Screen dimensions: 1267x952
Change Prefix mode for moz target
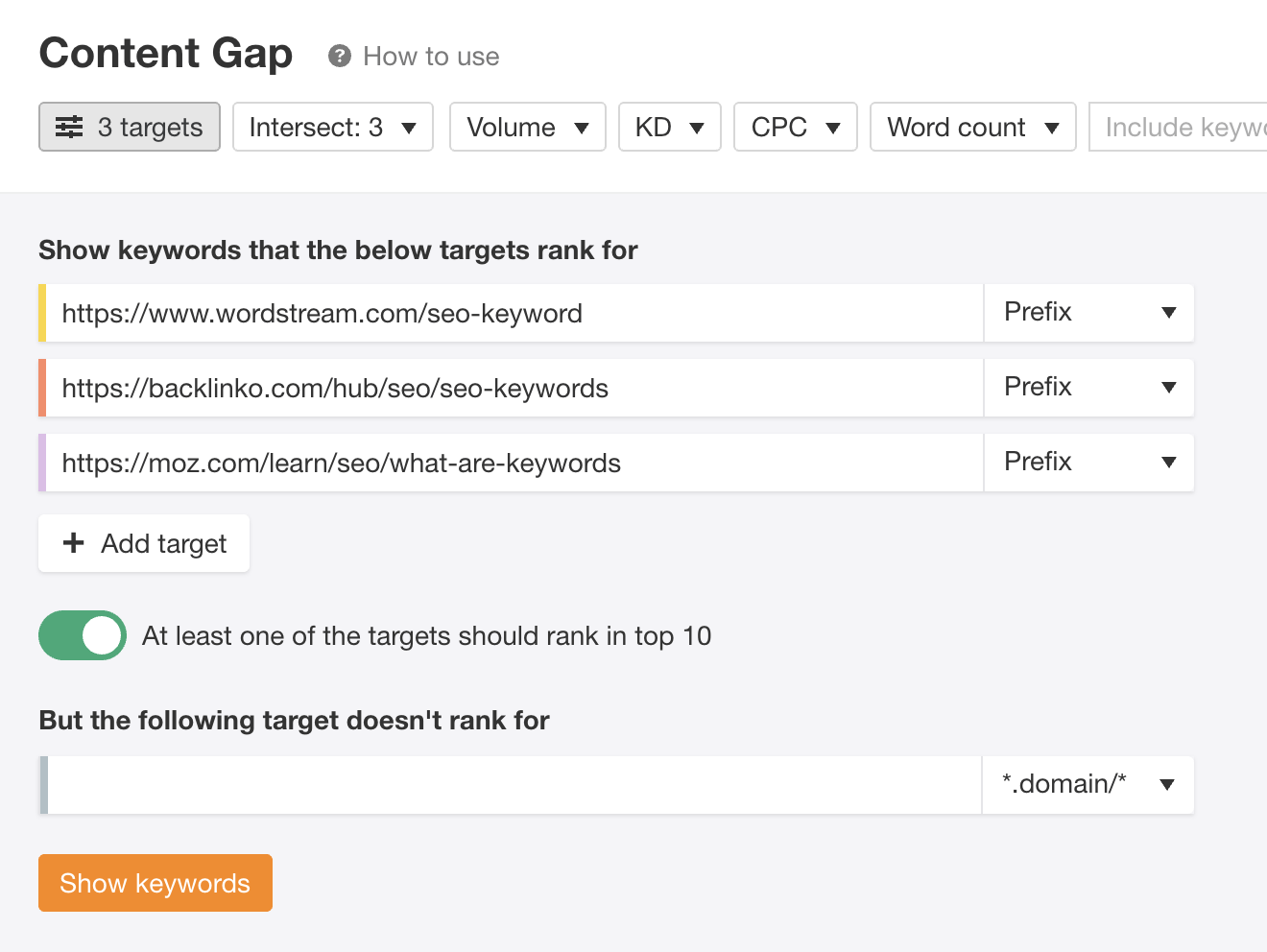pyautogui.click(x=1088, y=463)
